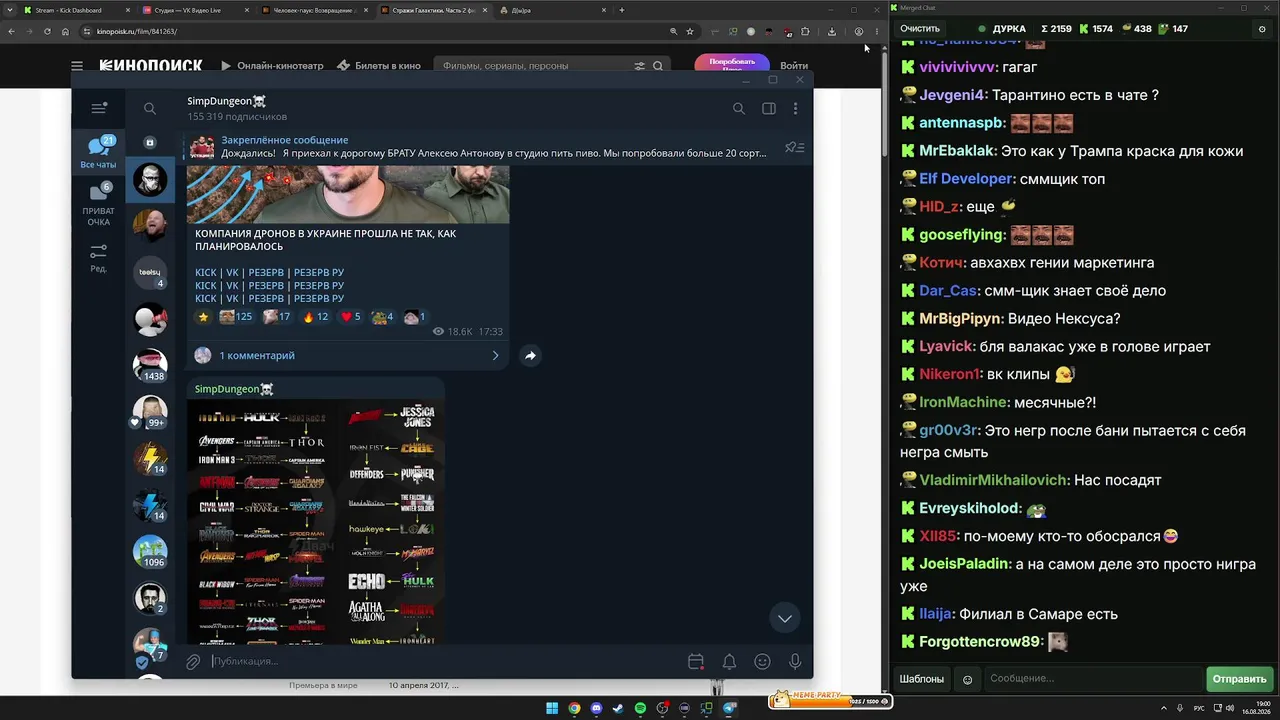This screenshot has width=1280, height=720.
Task: Open Spotify from the taskbar
Action: [640, 709]
